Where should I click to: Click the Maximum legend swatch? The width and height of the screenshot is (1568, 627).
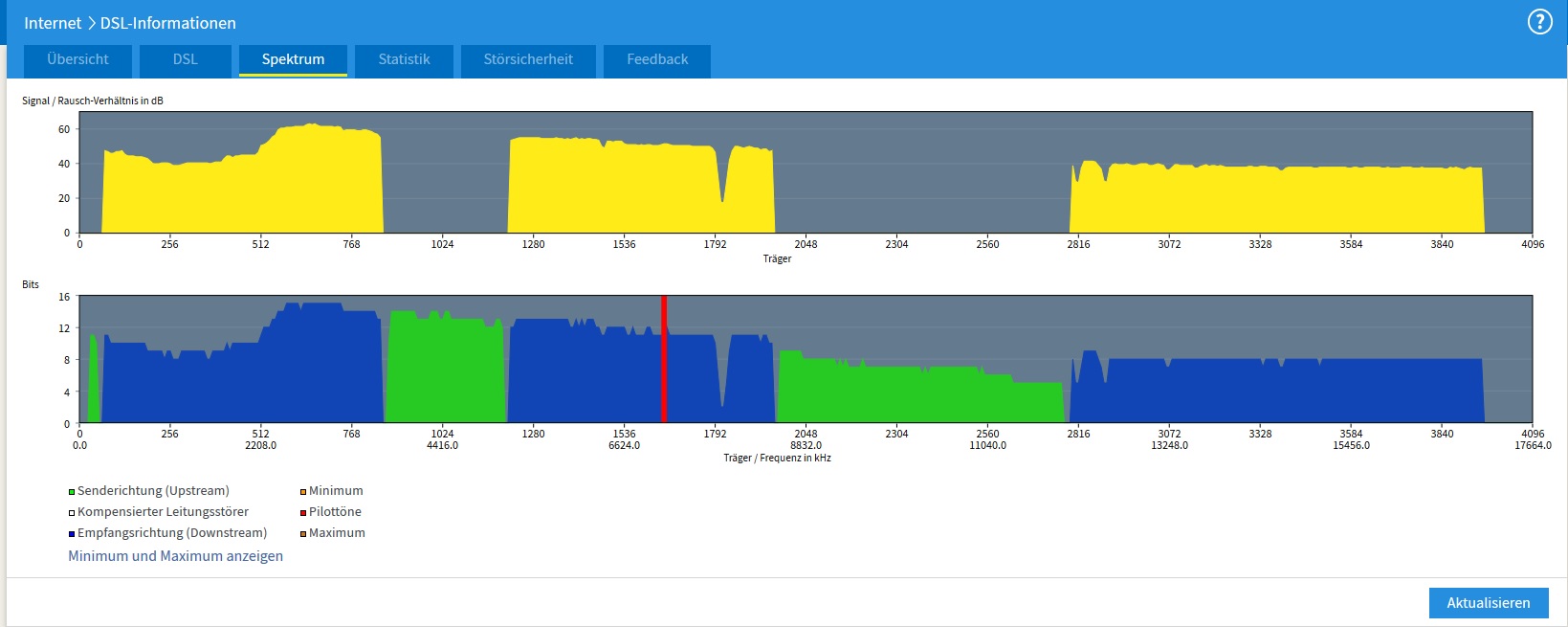[303, 534]
